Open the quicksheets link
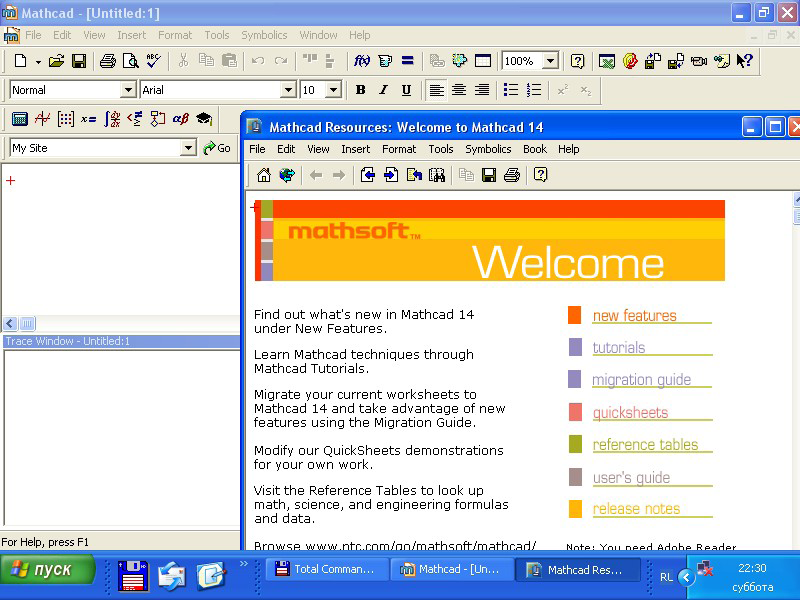800x600 pixels. coord(630,412)
